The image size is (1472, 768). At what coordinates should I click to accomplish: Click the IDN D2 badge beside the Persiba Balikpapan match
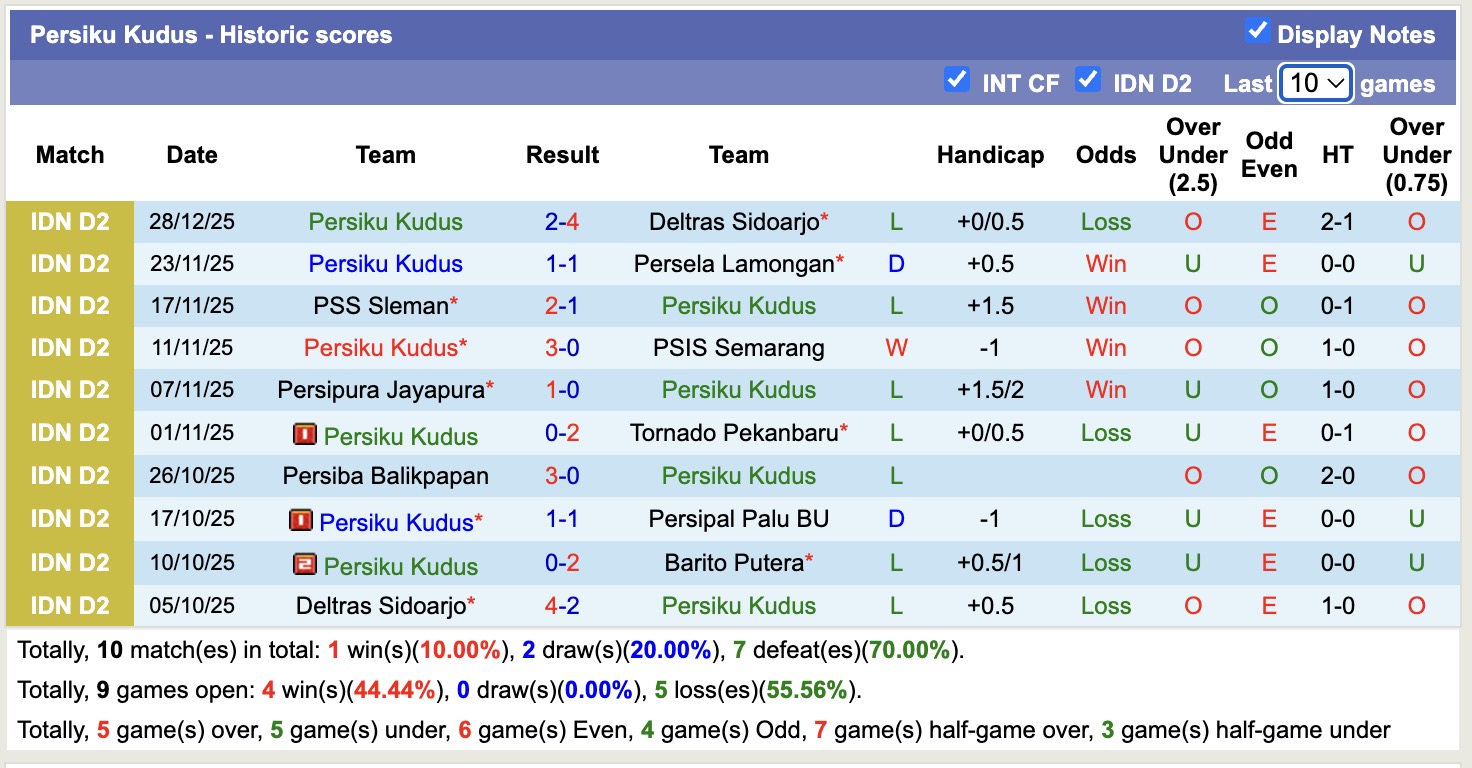(70, 475)
